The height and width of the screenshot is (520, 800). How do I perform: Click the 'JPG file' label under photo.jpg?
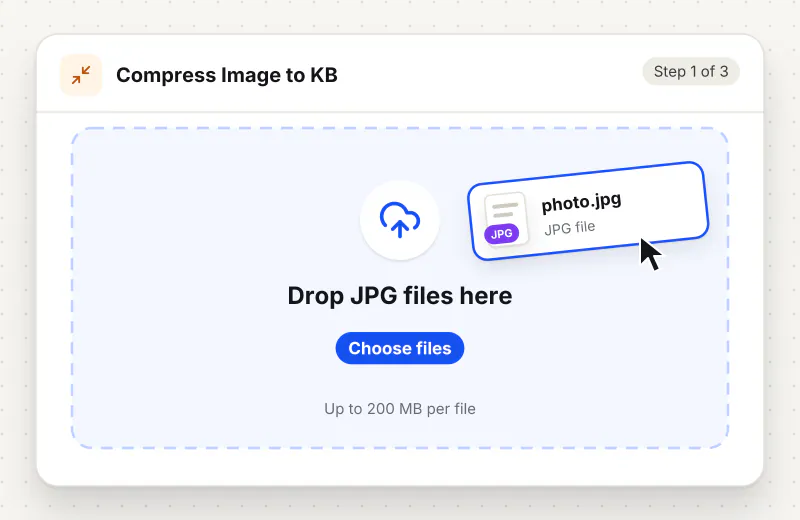tap(569, 228)
